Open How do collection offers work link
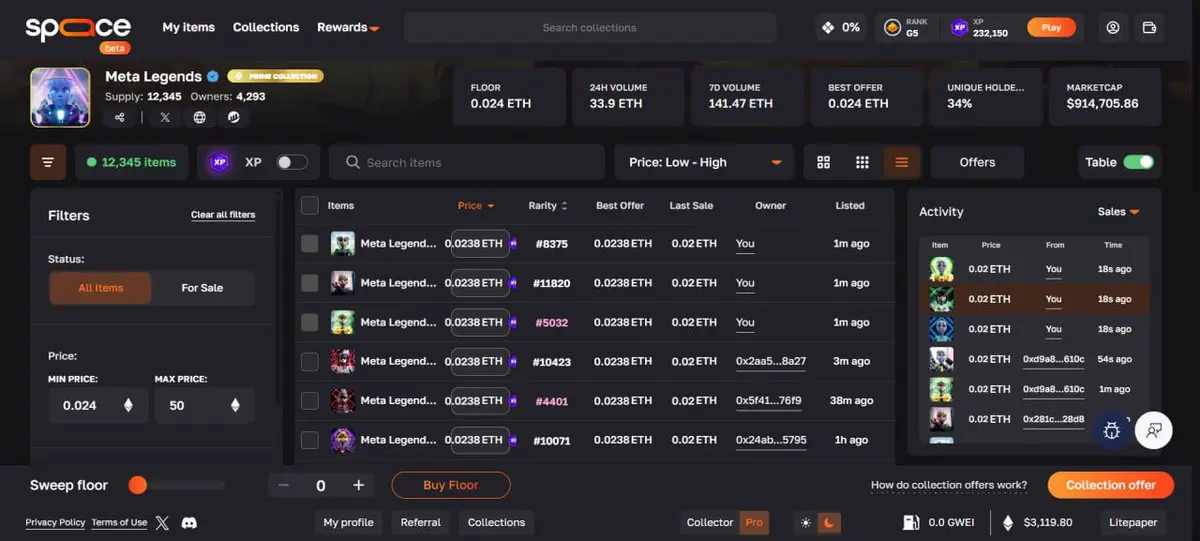The height and width of the screenshot is (541, 1200). point(949,485)
